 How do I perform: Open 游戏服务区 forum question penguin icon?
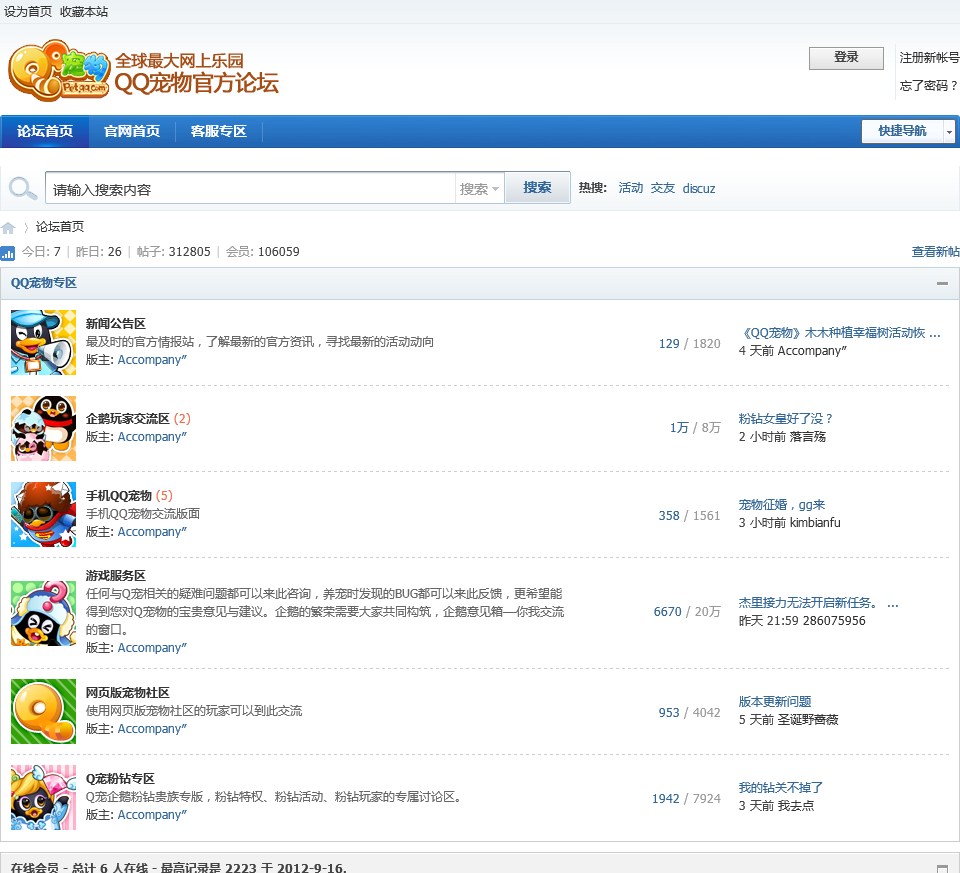click(43, 613)
